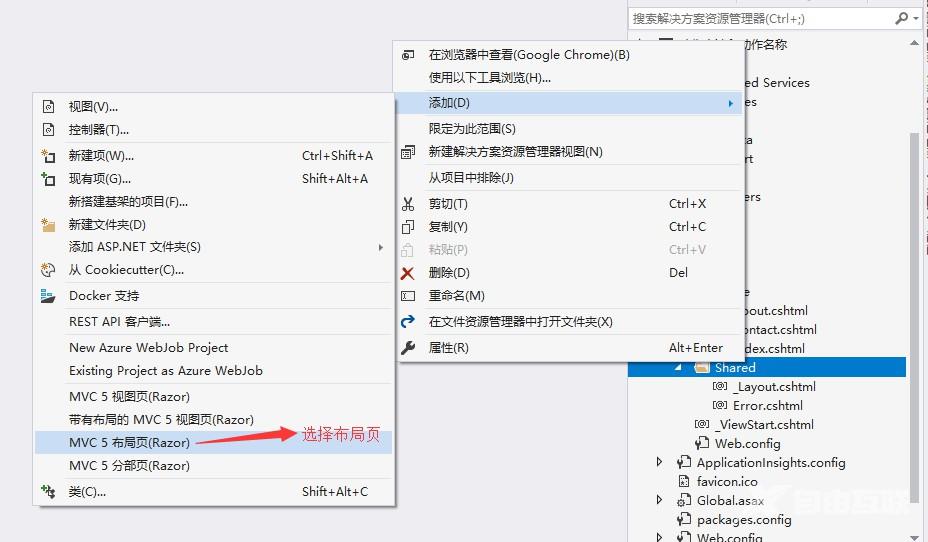Click the Alt+Enter shortcut text
This screenshot has height=542, width=928.
click(x=695, y=348)
